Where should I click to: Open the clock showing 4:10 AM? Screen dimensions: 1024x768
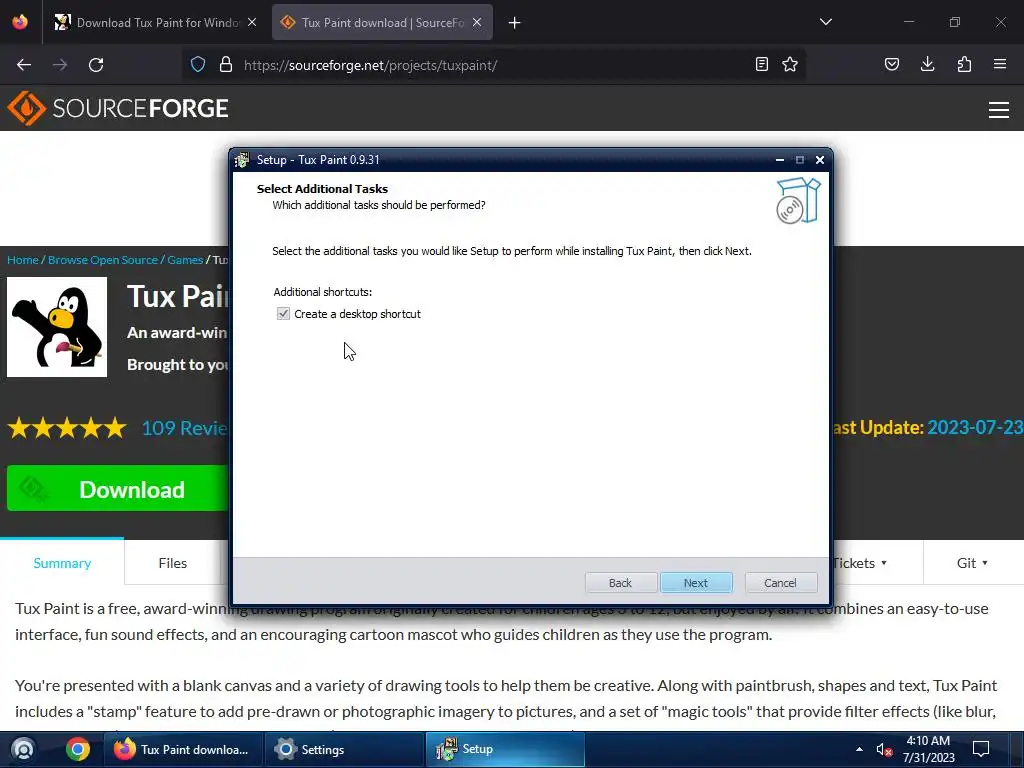pos(928,749)
